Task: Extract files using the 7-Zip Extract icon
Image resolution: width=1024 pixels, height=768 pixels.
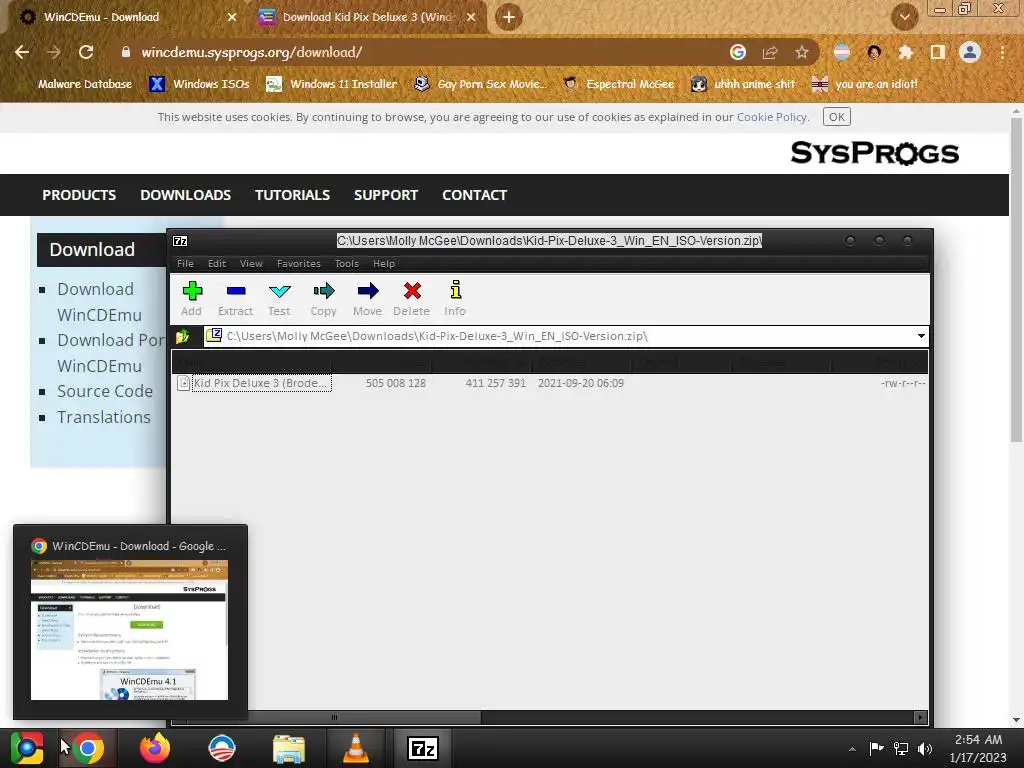Action: [236, 298]
